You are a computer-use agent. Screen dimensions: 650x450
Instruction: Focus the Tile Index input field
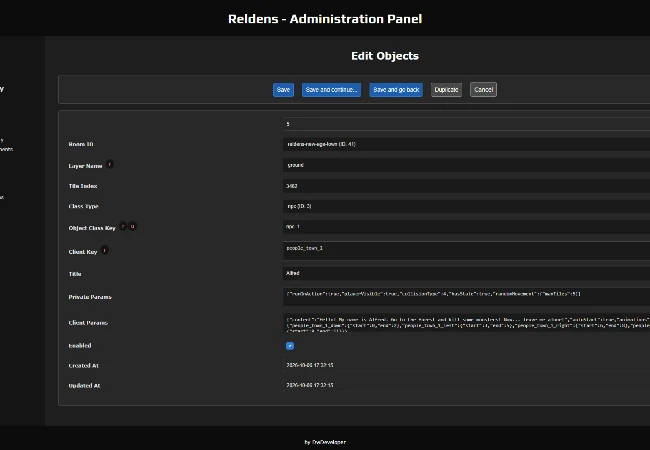[466, 186]
